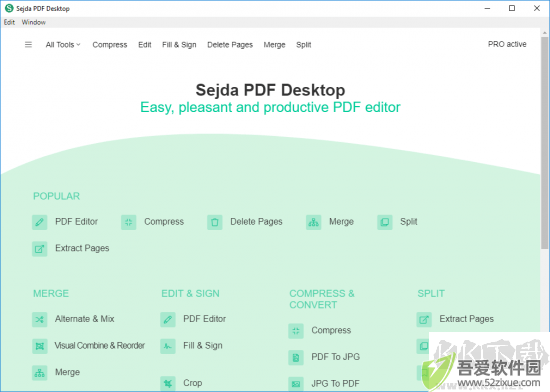Screen dimensions: 550x392
Task: Open Extract Pages text in Split section
Action: point(467,319)
